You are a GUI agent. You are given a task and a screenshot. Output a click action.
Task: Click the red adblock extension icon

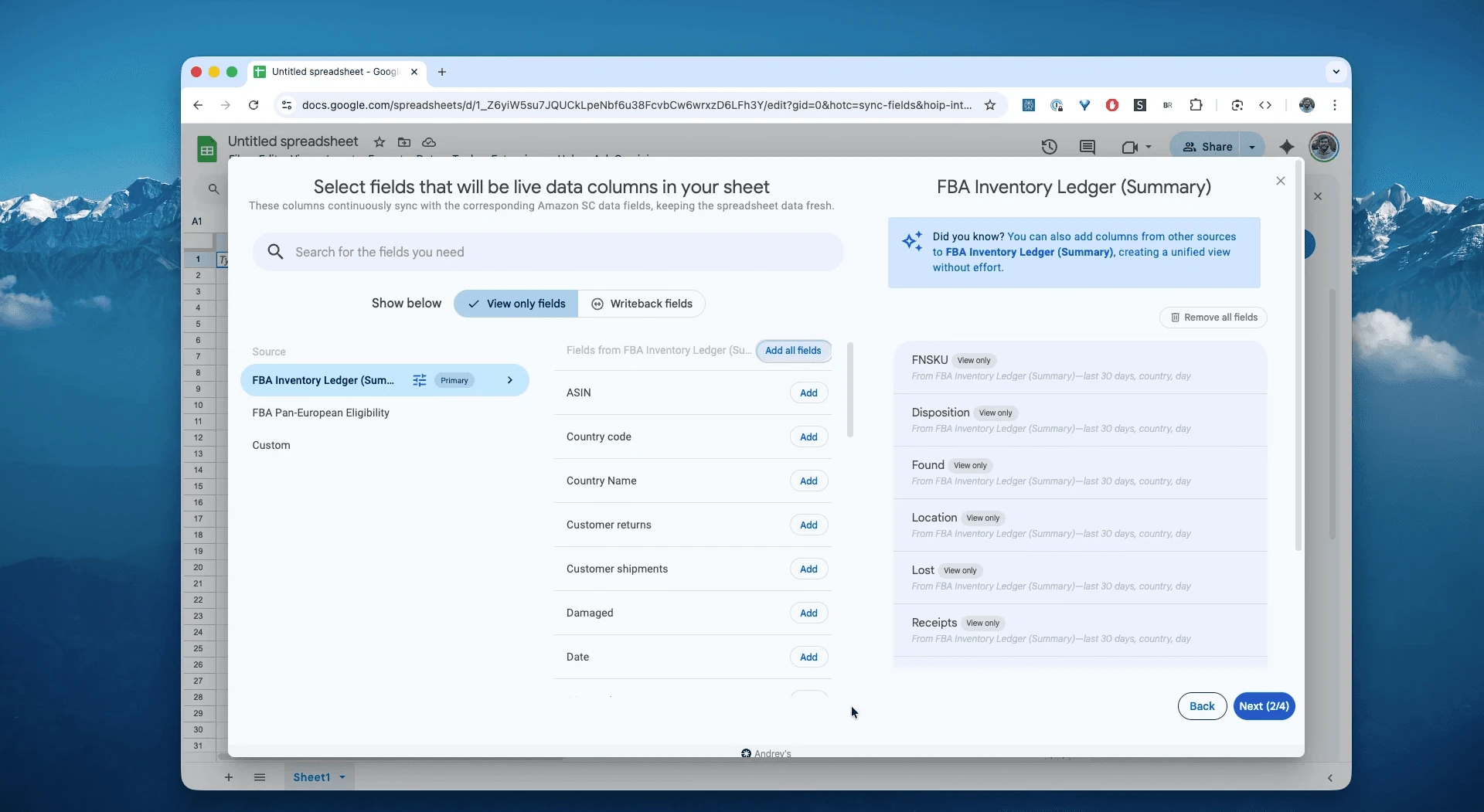[x=1112, y=105]
